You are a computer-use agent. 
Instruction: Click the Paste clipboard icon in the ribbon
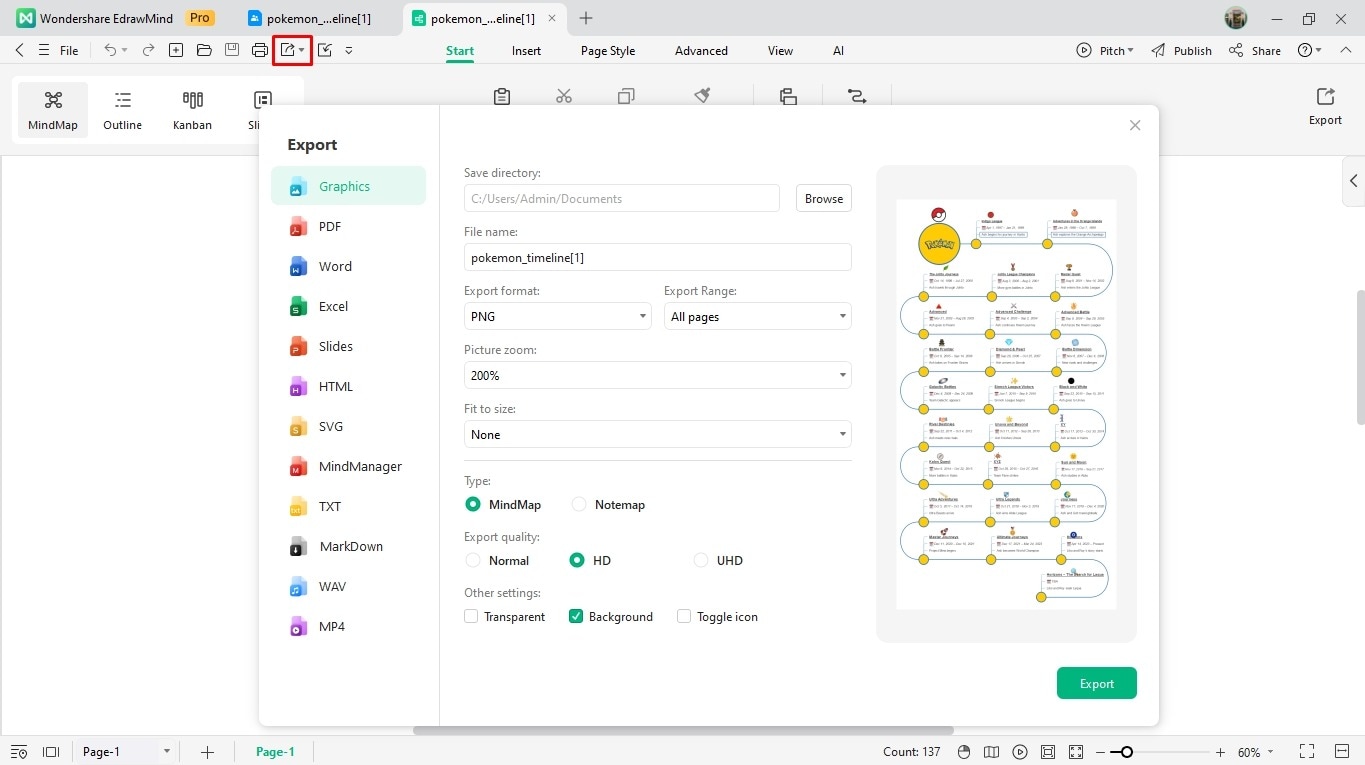tap(502, 96)
